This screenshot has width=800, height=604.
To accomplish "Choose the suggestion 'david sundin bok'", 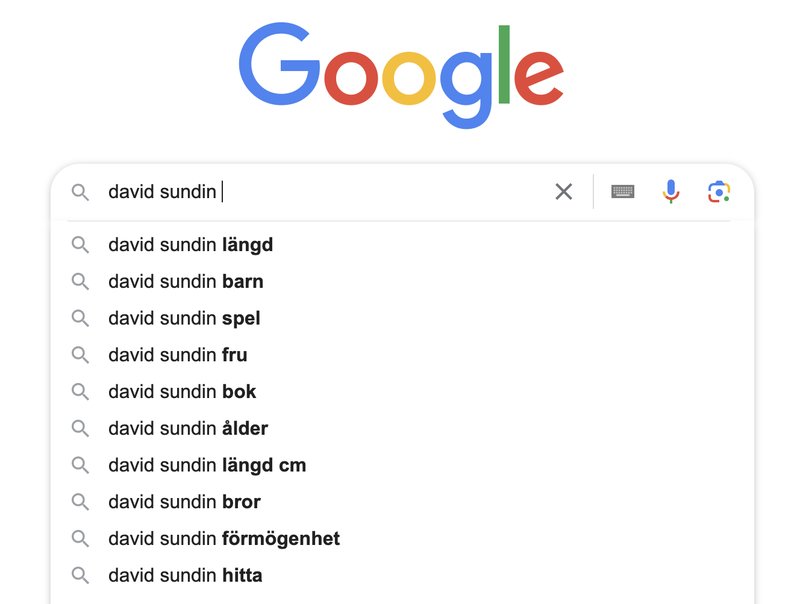I will [x=402, y=392].
